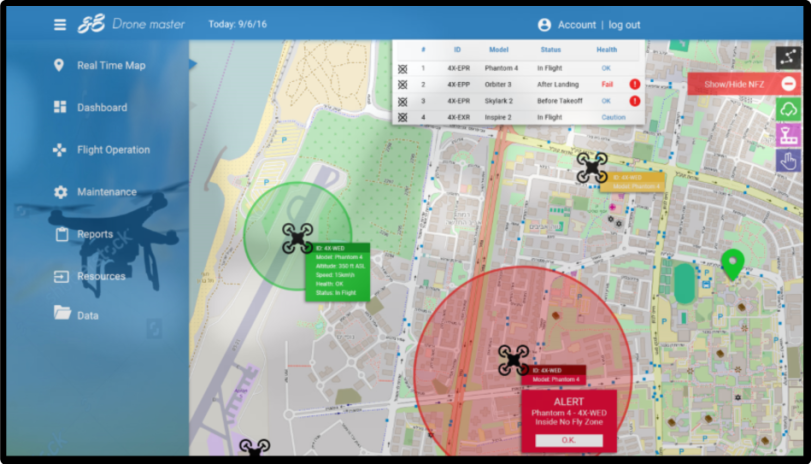
Task: Select the drone inside the red zone
Action: pos(514,360)
